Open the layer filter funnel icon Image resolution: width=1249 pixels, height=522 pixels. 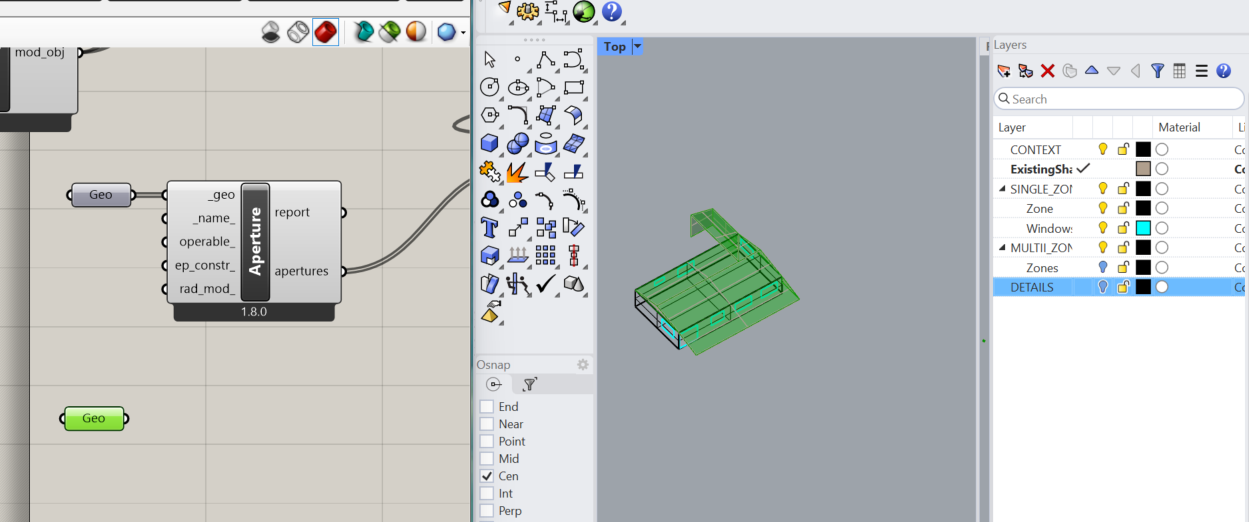click(x=1157, y=71)
